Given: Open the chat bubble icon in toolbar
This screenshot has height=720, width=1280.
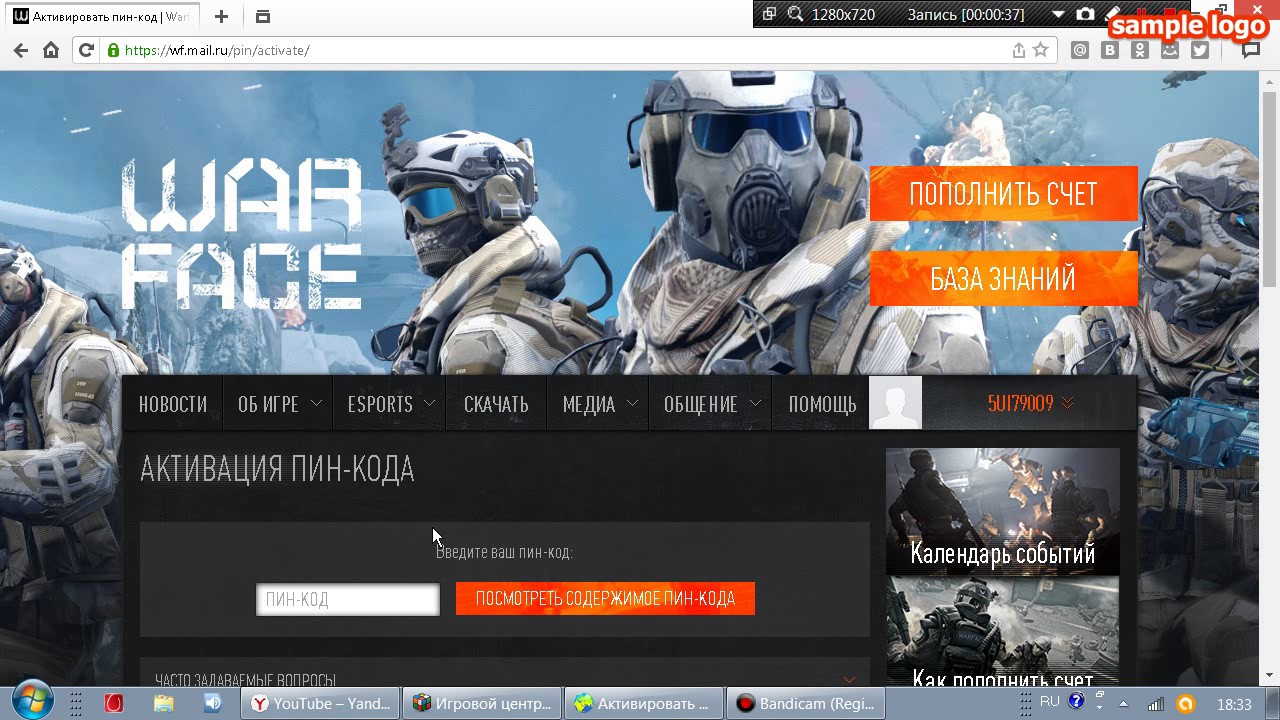Looking at the screenshot, I should tap(1251, 50).
